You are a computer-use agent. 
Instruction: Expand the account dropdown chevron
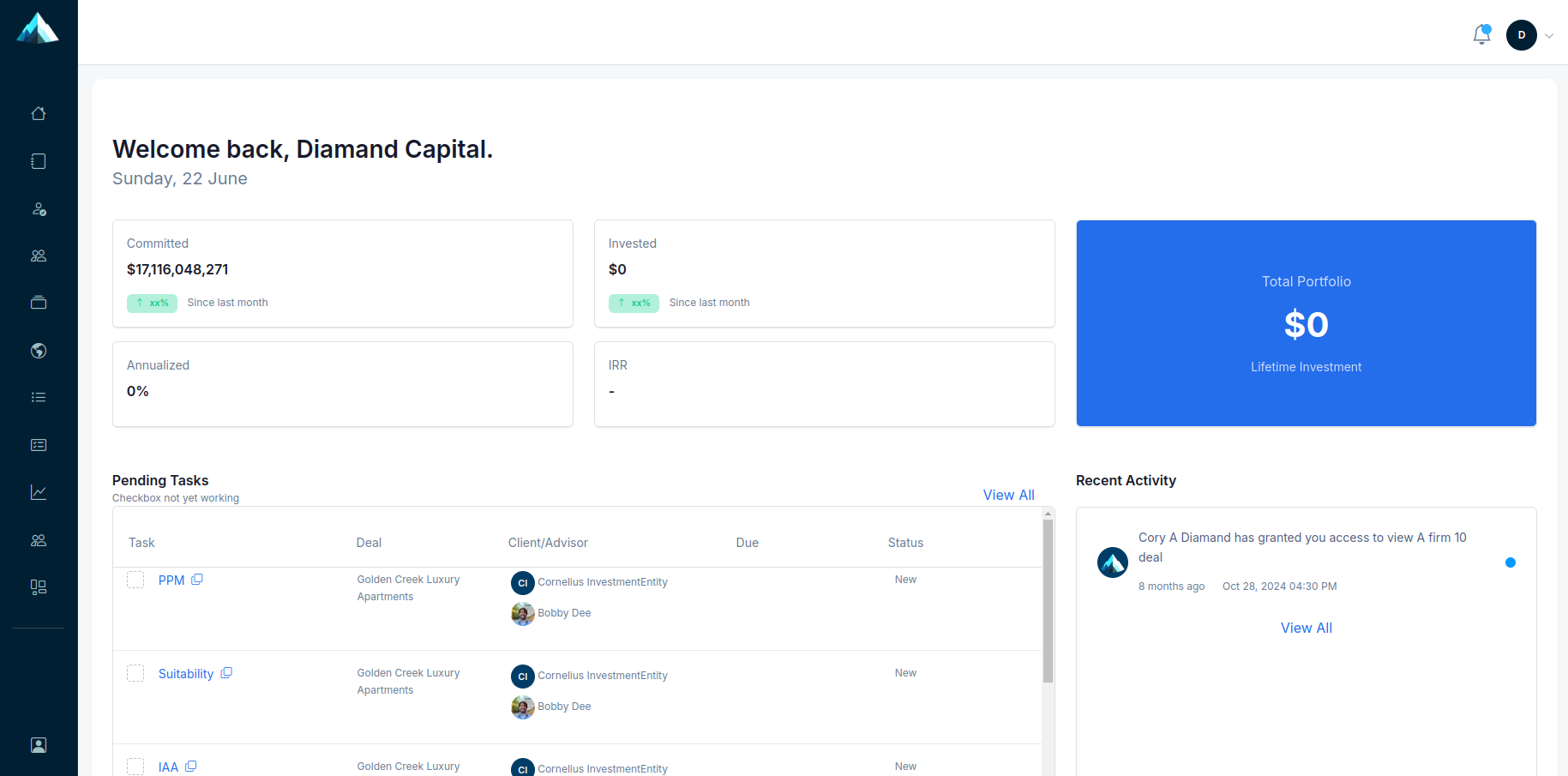(1549, 36)
